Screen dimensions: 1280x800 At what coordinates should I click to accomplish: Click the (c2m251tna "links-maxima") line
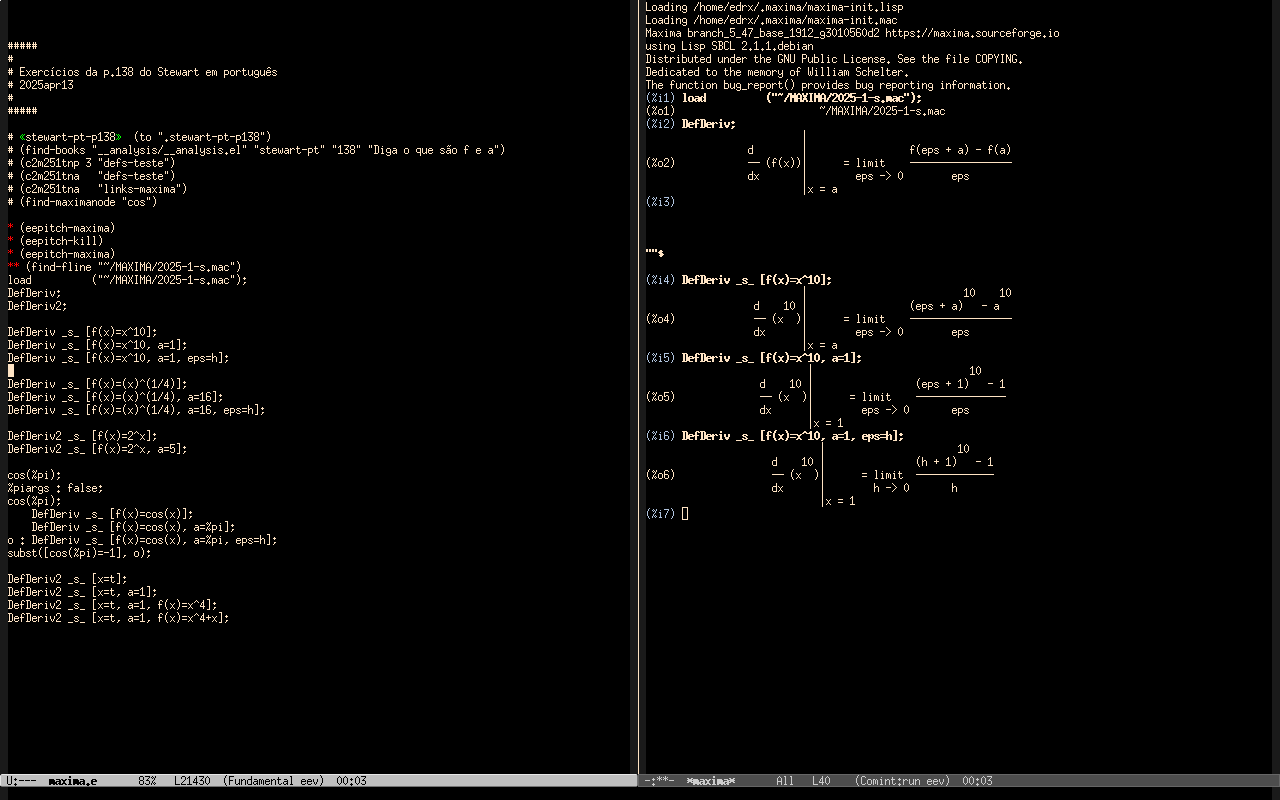(97, 189)
